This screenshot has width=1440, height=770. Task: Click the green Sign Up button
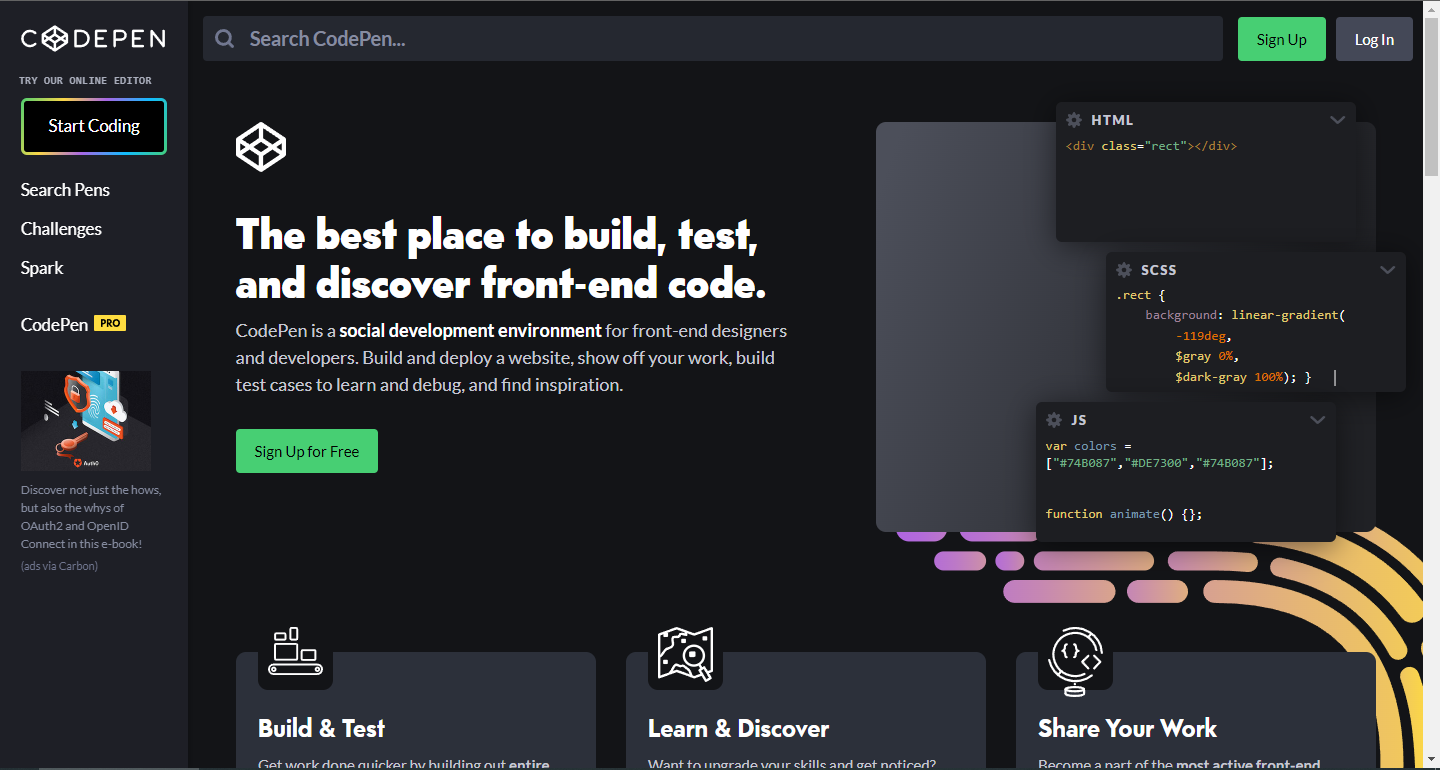click(1282, 39)
